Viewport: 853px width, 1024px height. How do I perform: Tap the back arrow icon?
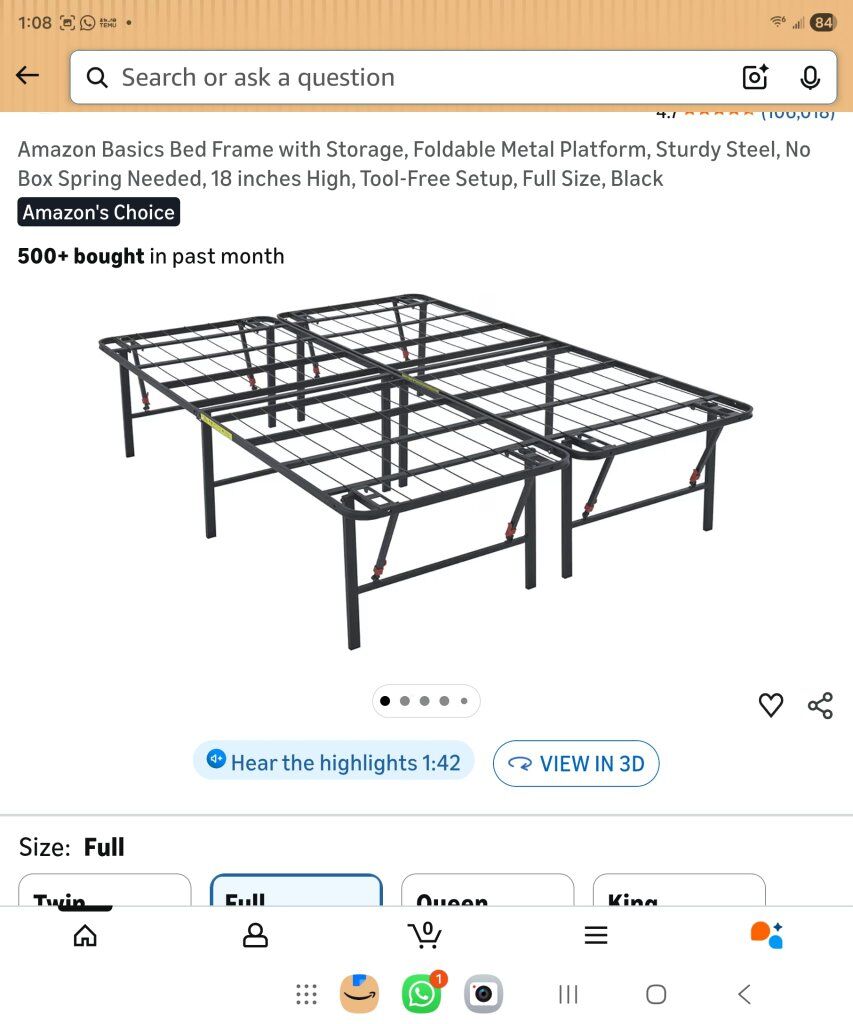[28, 76]
